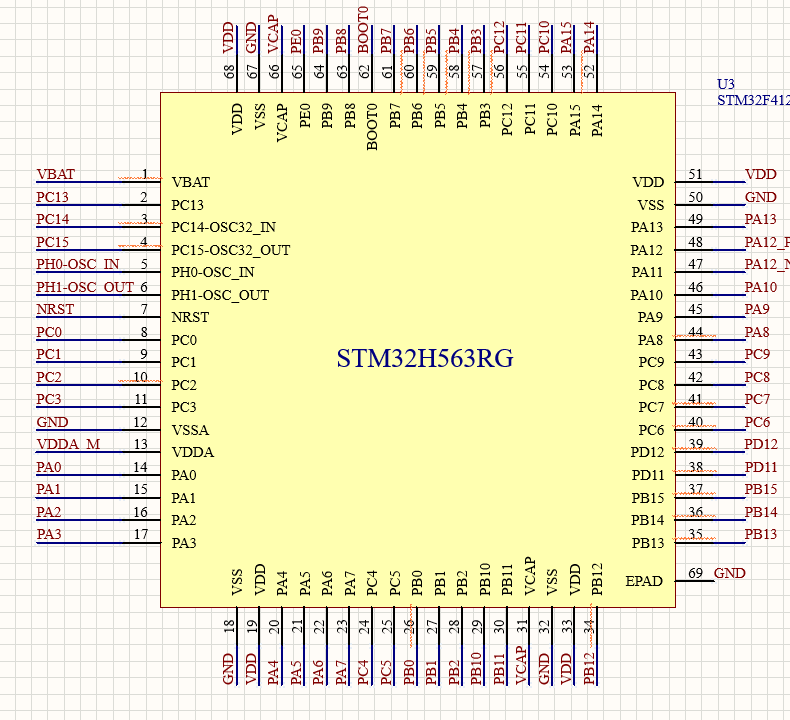The height and width of the screenshot is (720, 790).
Task: Select the VDD net label on pin 51
Action: 760,174
